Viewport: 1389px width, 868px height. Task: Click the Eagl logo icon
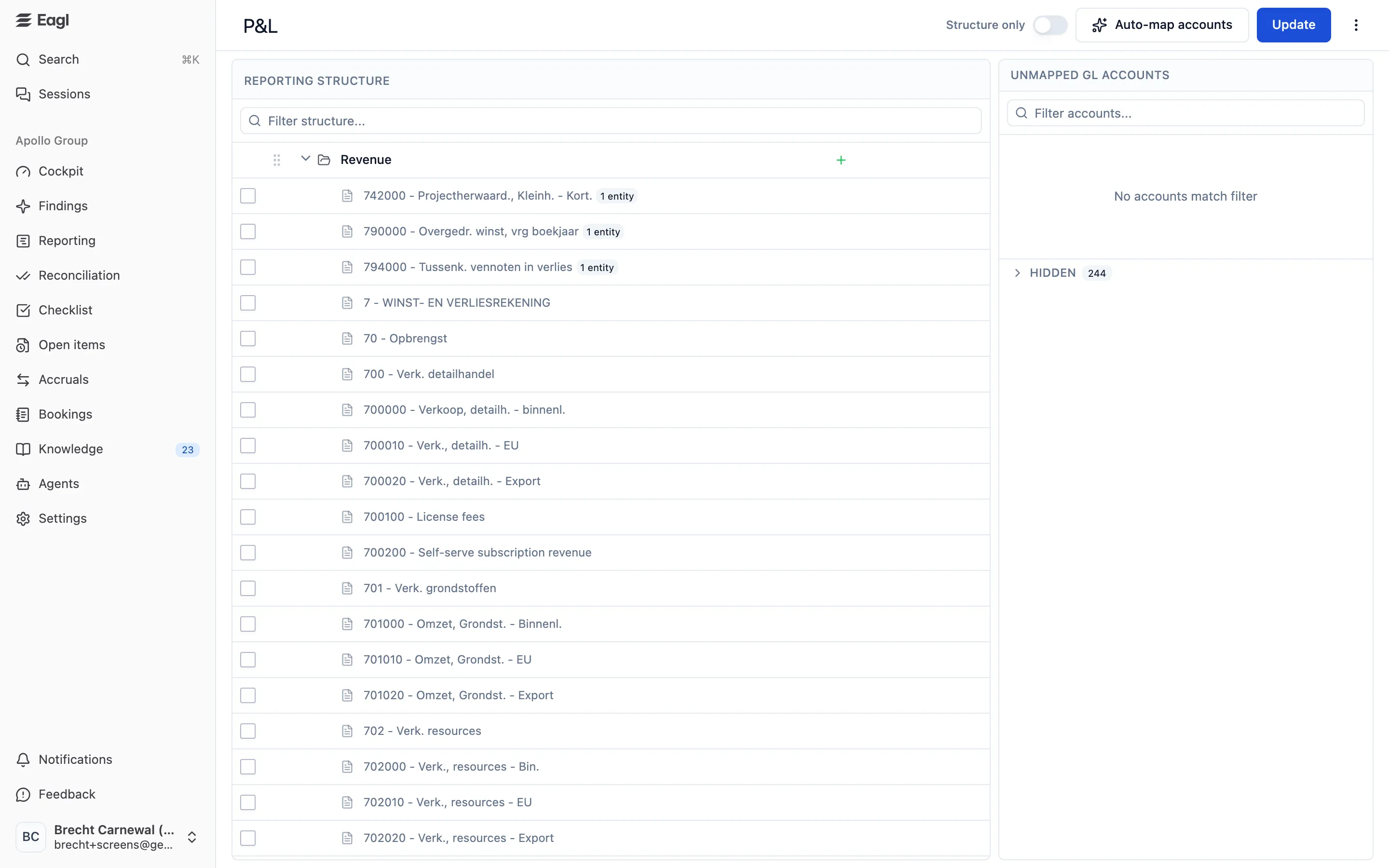coord(24,21)
